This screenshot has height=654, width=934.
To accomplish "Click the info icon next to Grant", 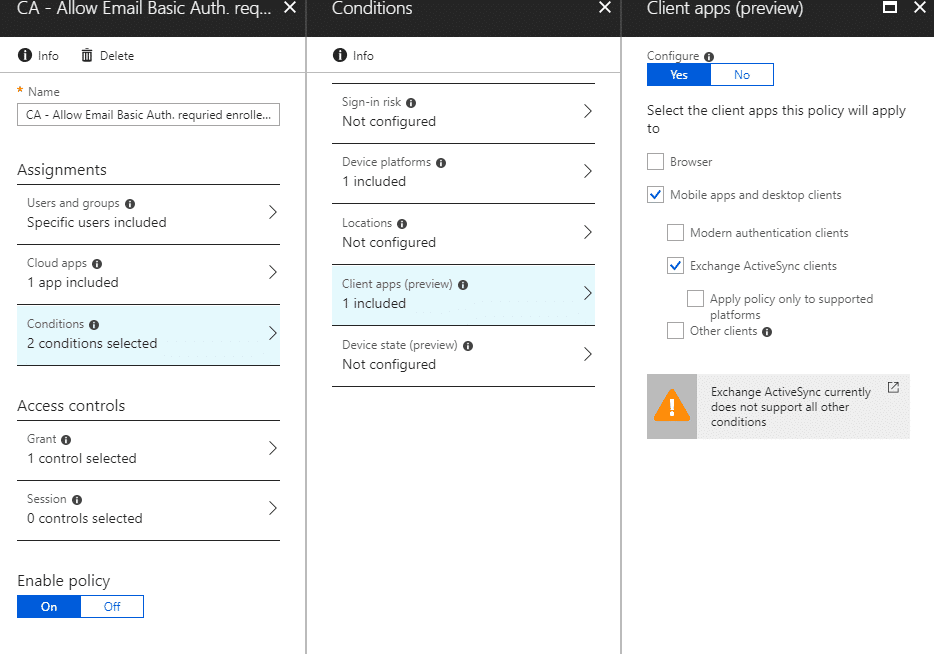I will tap(66, 440).
